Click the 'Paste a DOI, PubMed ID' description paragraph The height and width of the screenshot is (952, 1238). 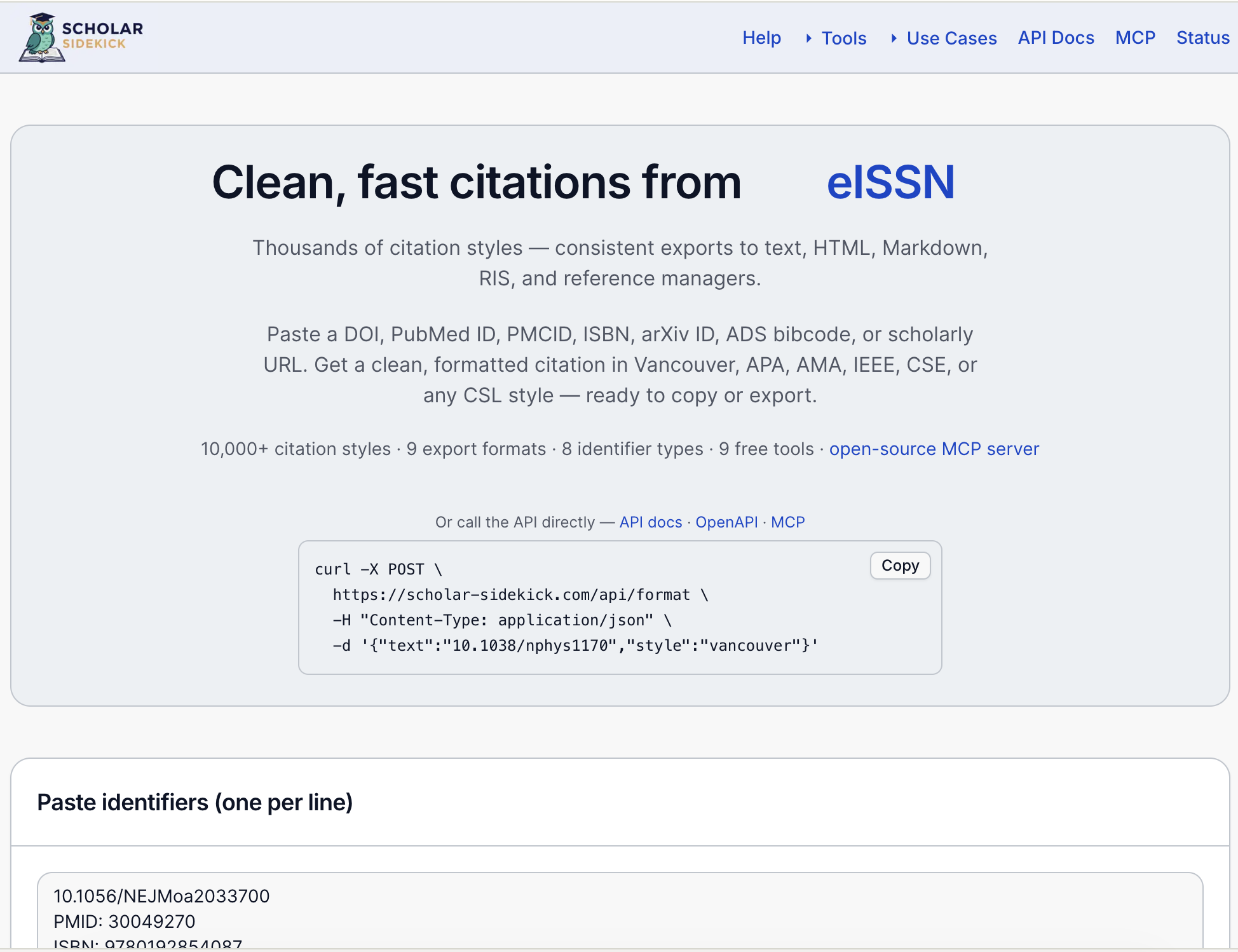[620, 365]
